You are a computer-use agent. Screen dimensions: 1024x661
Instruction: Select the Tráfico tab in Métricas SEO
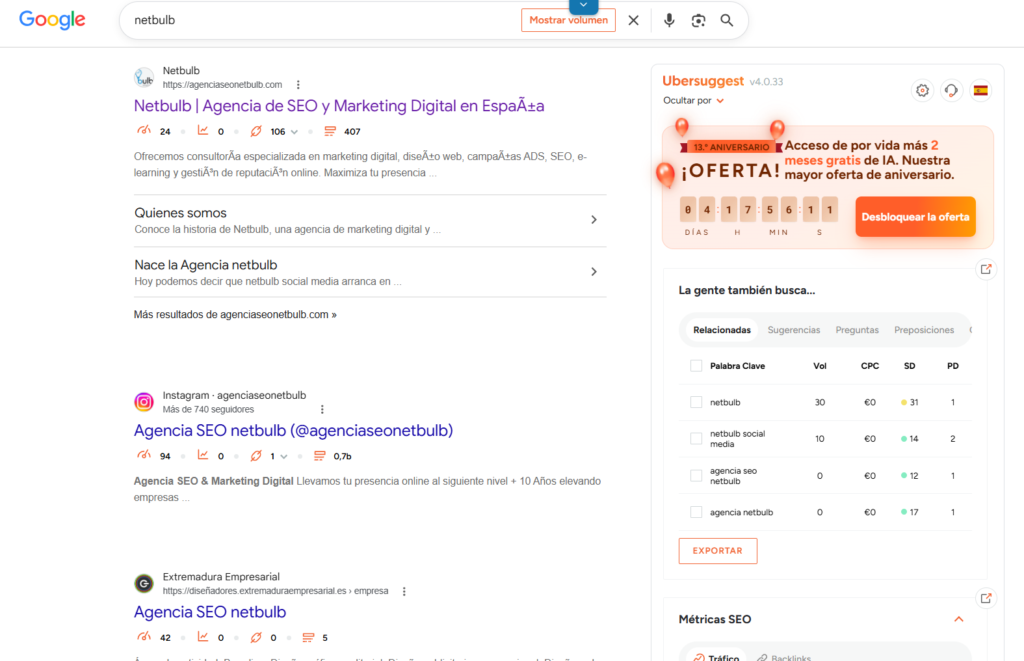pos(716,657)
